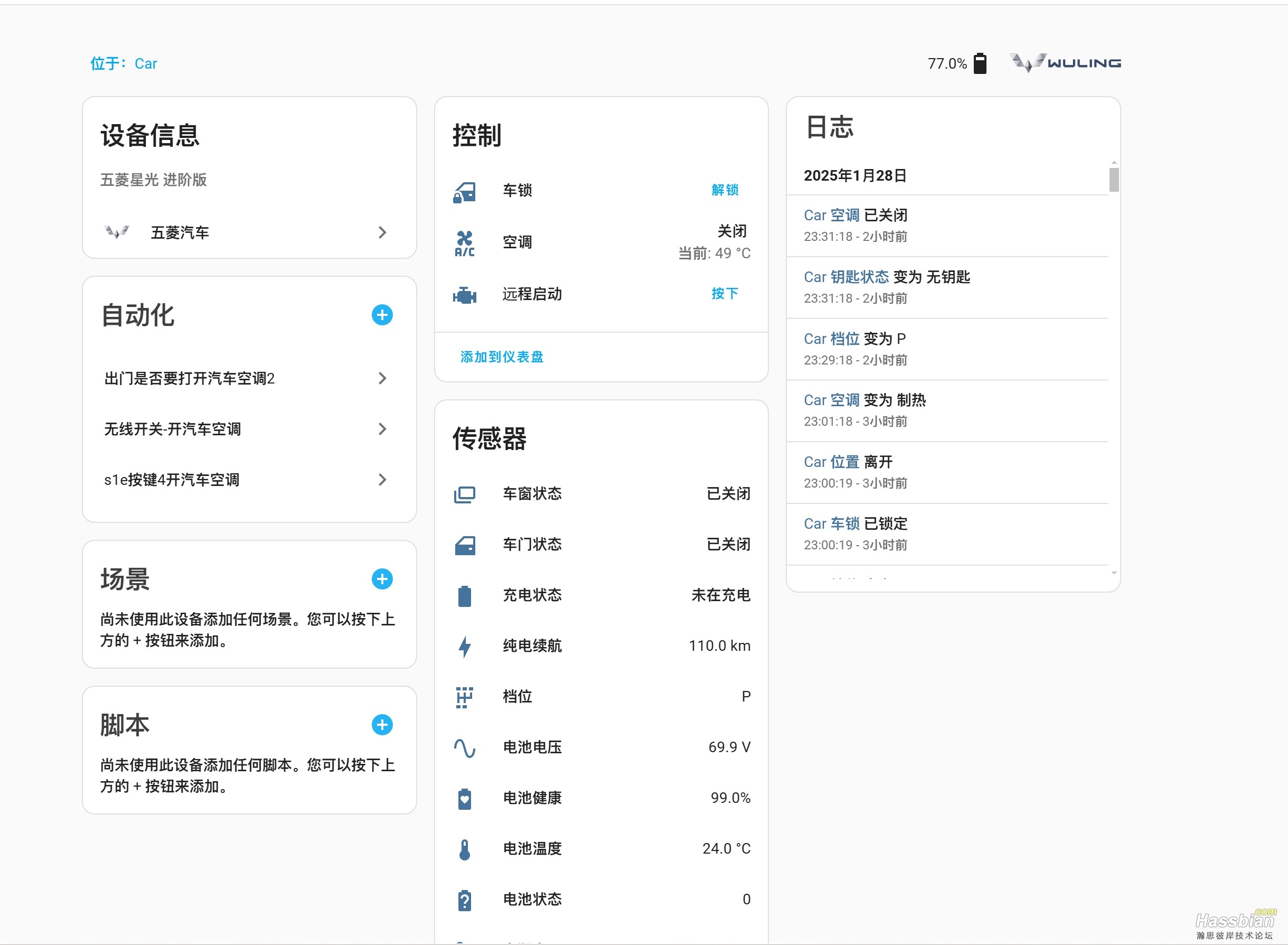1288x945 pixels.
Task: Click the battery voltage sine wave icon
Action: (x=464, y=747)
